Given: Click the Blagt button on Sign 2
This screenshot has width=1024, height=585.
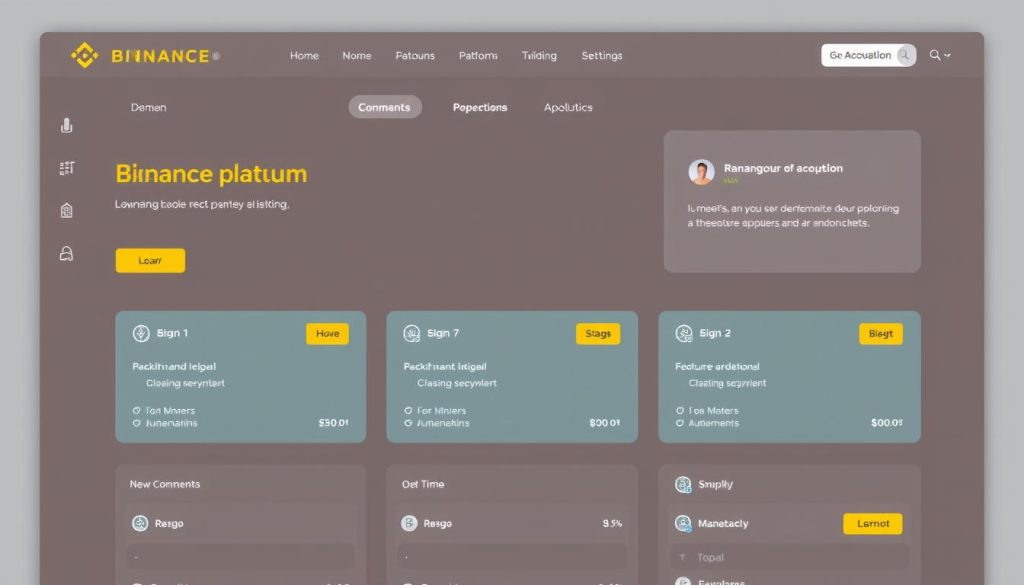Looking at the screenshot, I should click(x=880, y=334).
